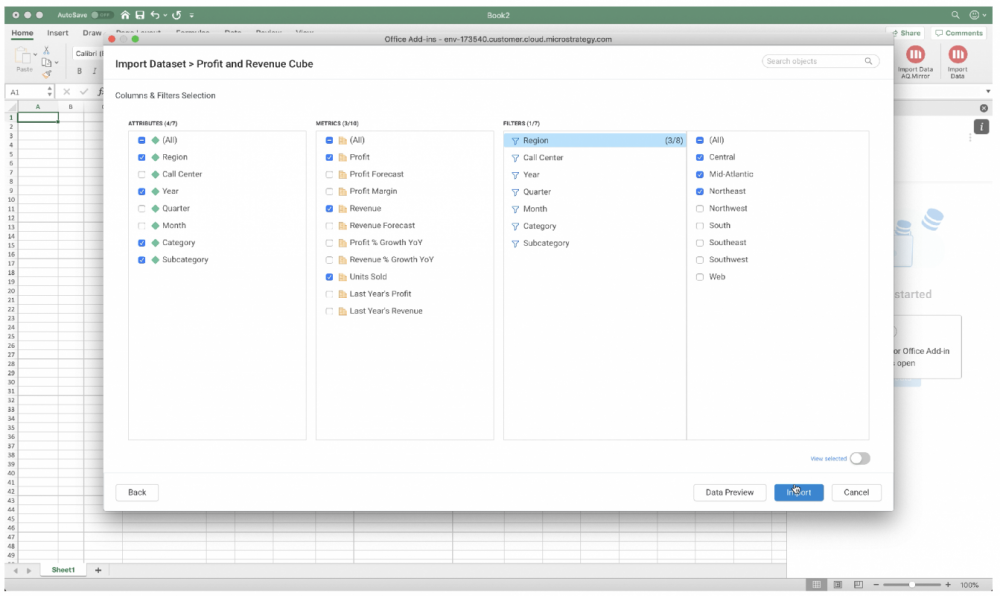This screenshot has height=596, width=1000.
Task: Click the smiley feedback icon
Action: pyautogui.click(x=974, y=15)
